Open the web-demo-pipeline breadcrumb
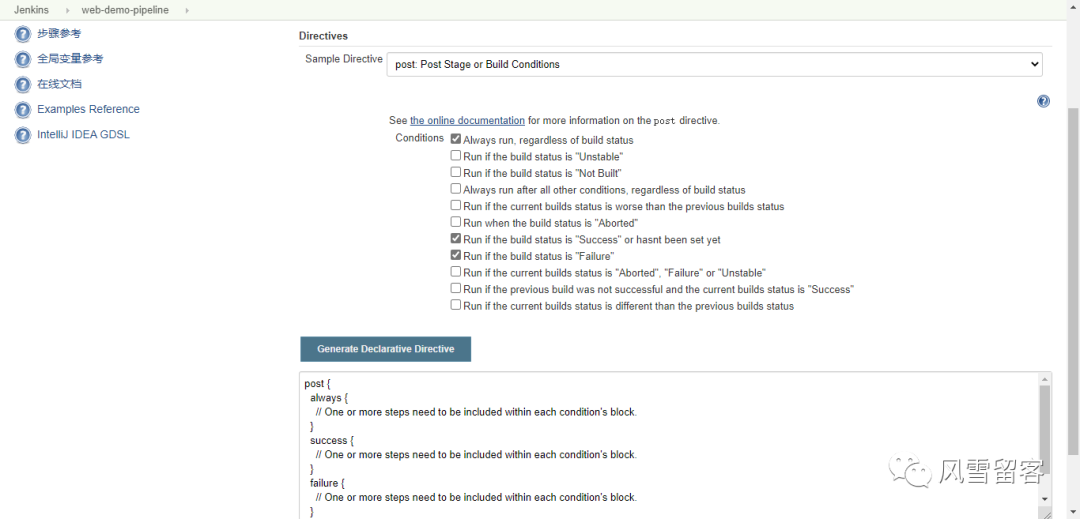The width and height of the screenshot is (1080, 519). click(x=125, y=10)
